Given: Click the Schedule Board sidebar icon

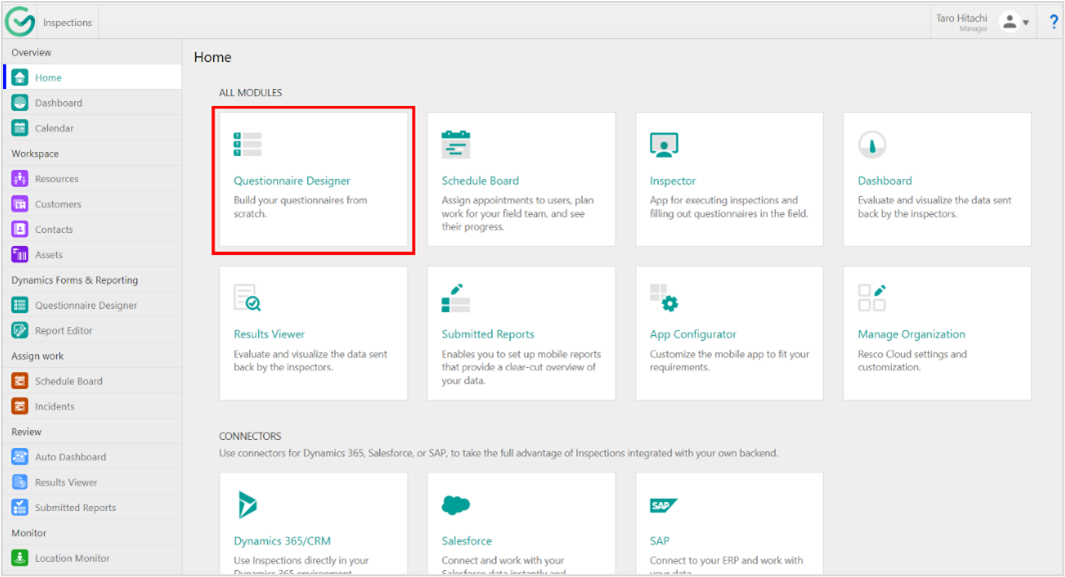Looking at the screenshot, I should click(20, 381).
